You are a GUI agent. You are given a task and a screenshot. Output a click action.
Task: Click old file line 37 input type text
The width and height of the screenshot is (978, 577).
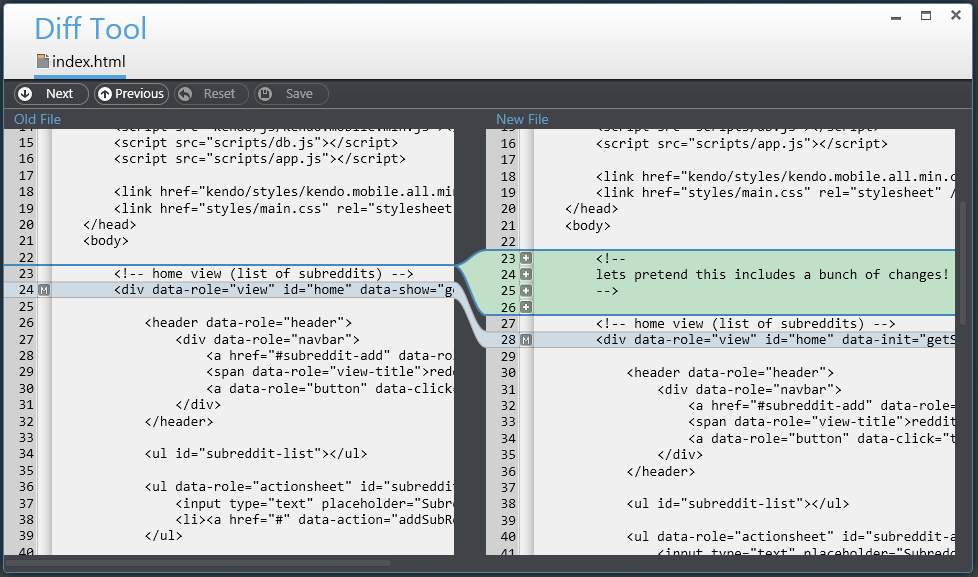pyautogui.click(x=314, y=503)
